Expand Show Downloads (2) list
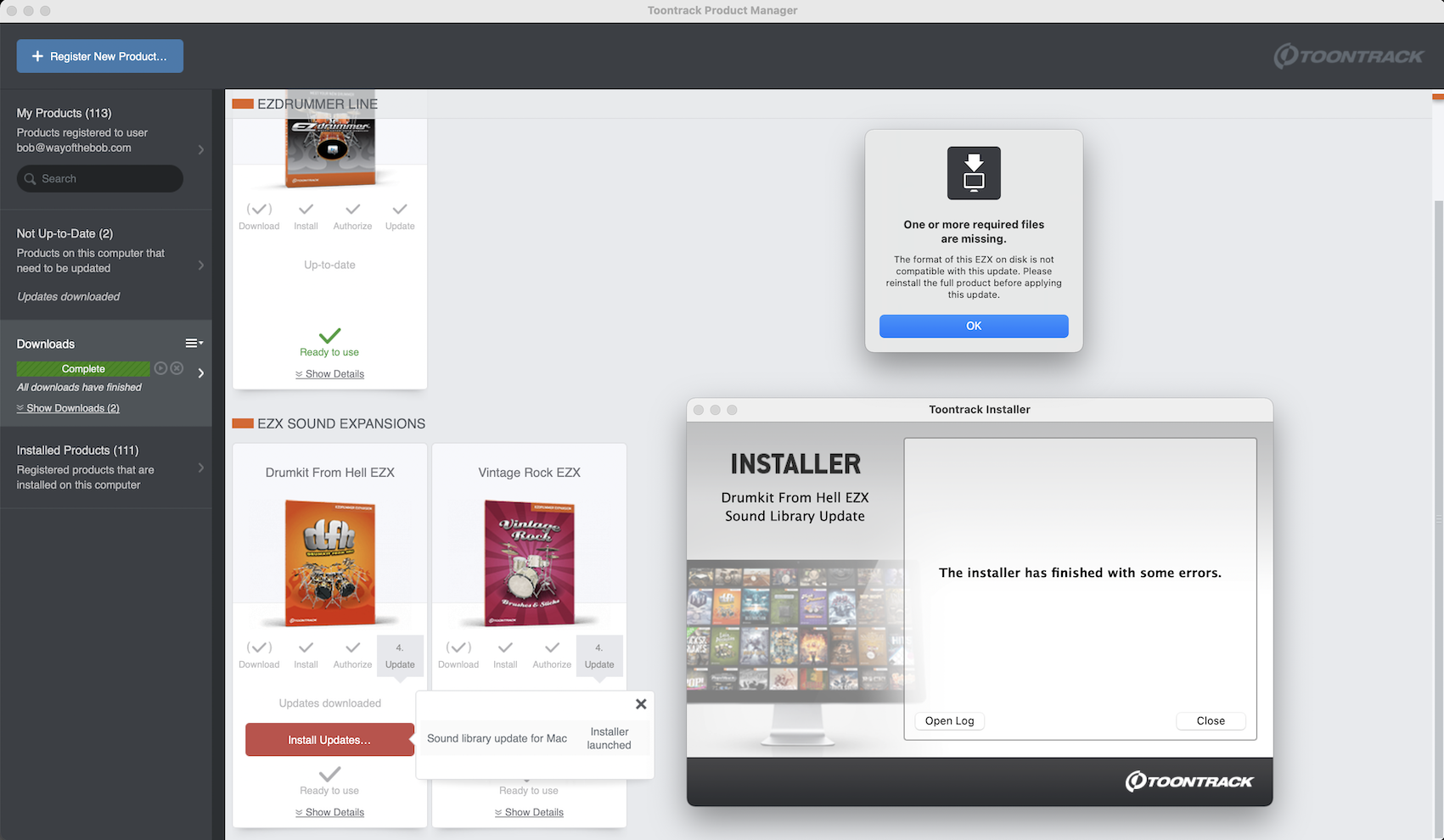Viewport: 1444px width, 840px height. [x=68, y=408]
